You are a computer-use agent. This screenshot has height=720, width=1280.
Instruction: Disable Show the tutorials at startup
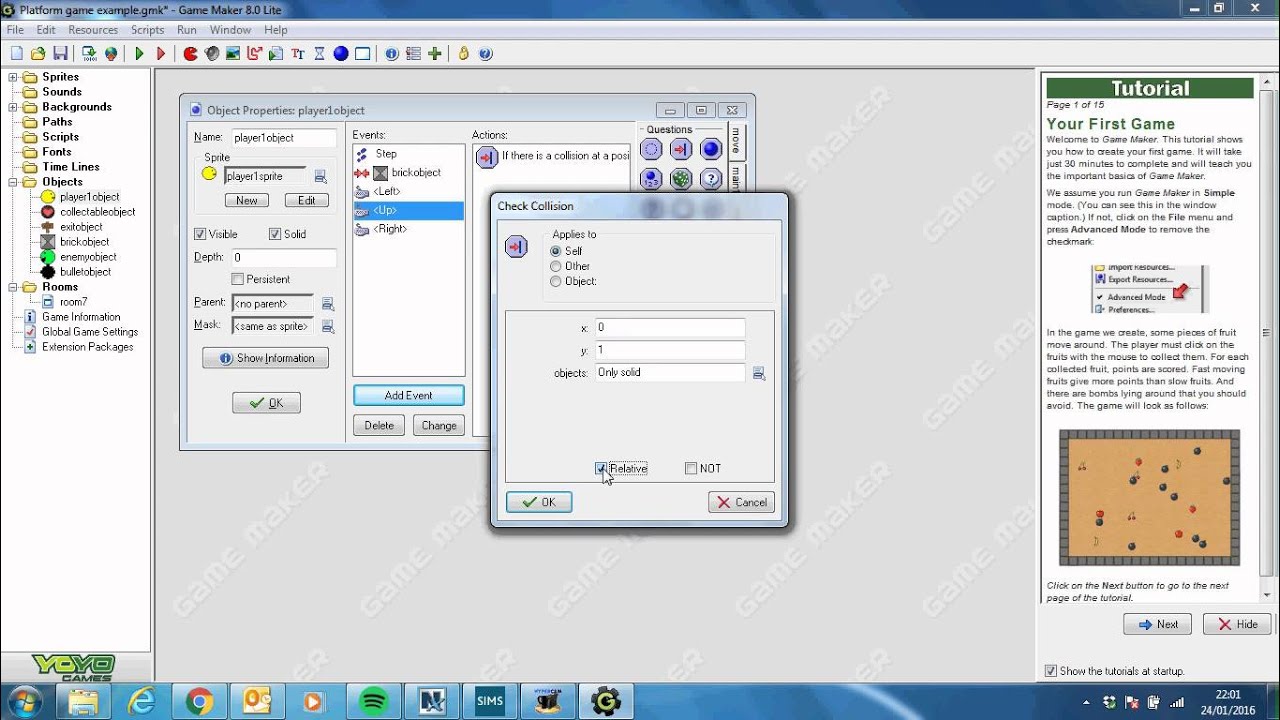tap(1050, 671)
